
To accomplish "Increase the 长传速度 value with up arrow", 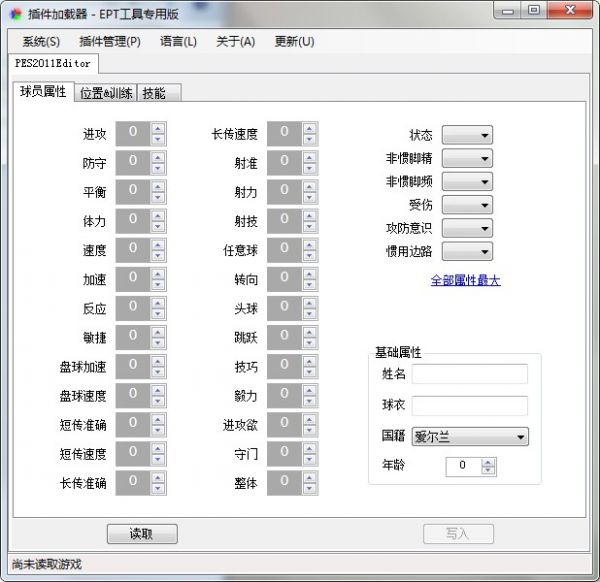I will 310,129.
